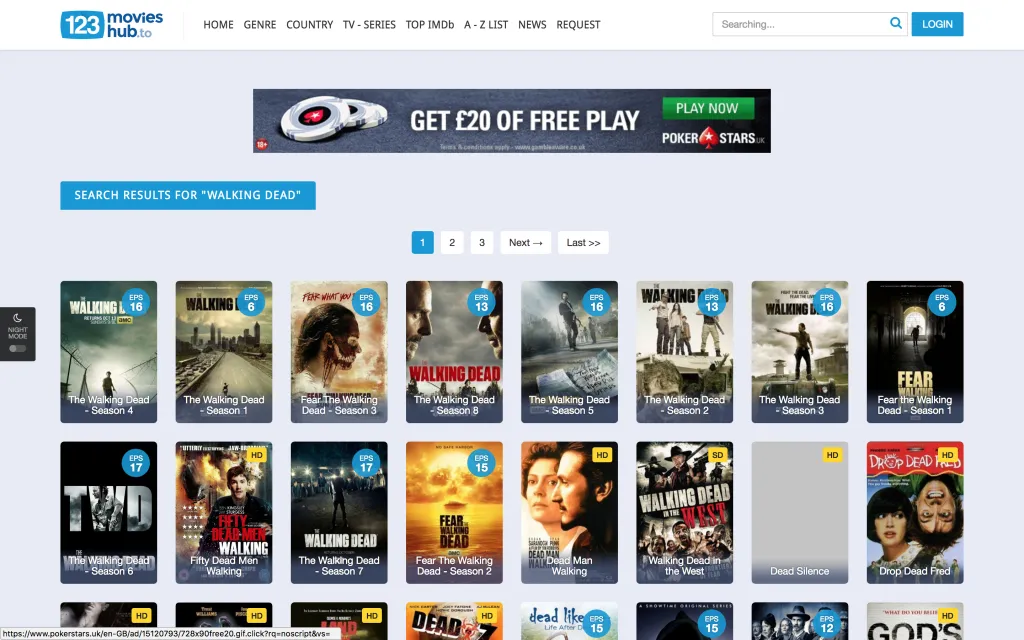Screen dimensions: 1024x640
Task: Click the HD badge on Dead Man Walking
Action: tap(602, 455)
